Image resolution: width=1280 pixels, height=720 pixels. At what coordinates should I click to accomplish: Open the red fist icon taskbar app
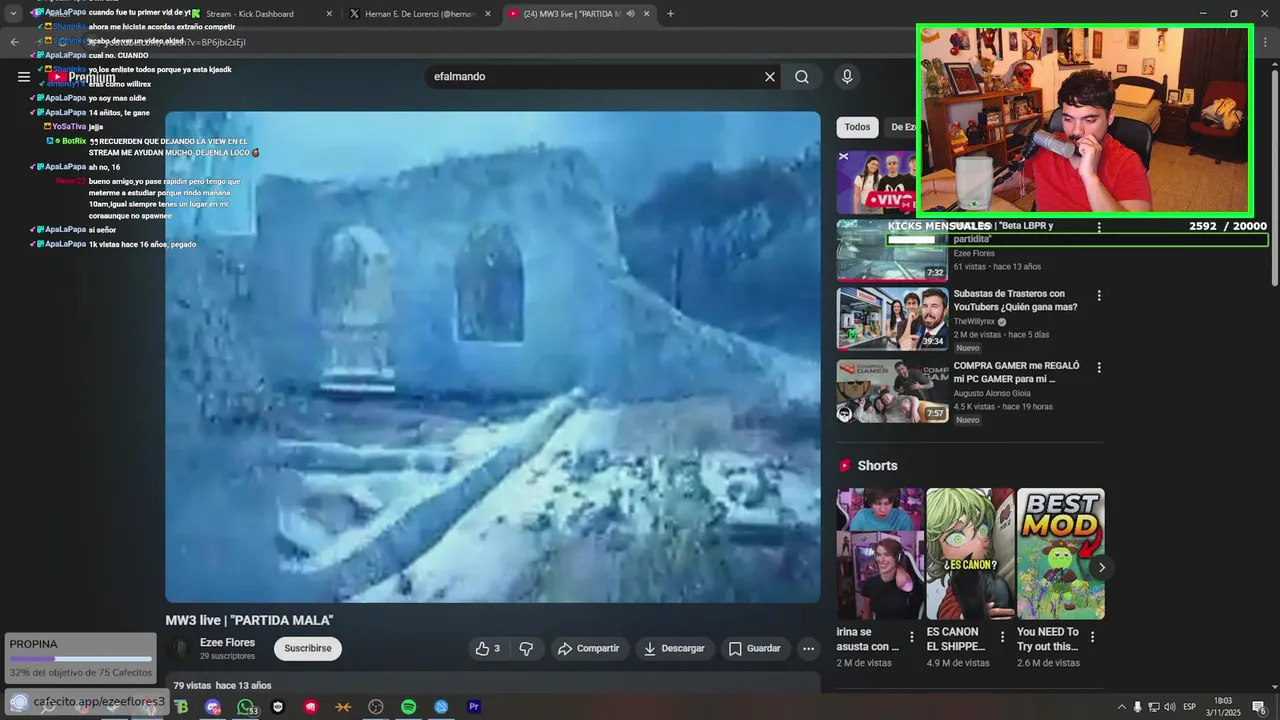(311, 707)
